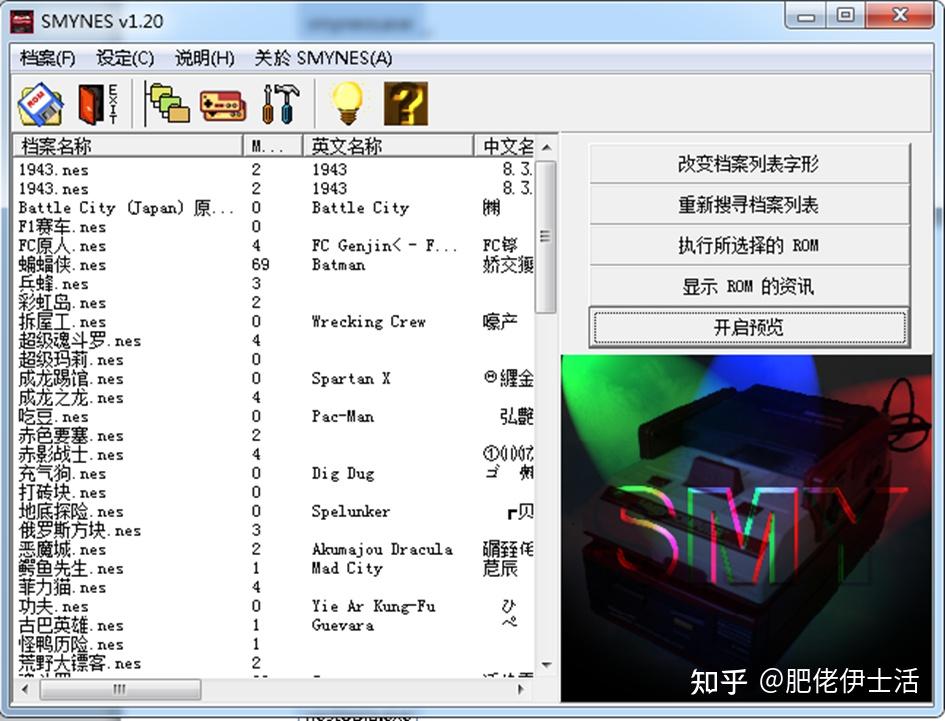Open gamepad controller settings icon
This screenshot has height=721, width=945.
[x=223, y=106]
